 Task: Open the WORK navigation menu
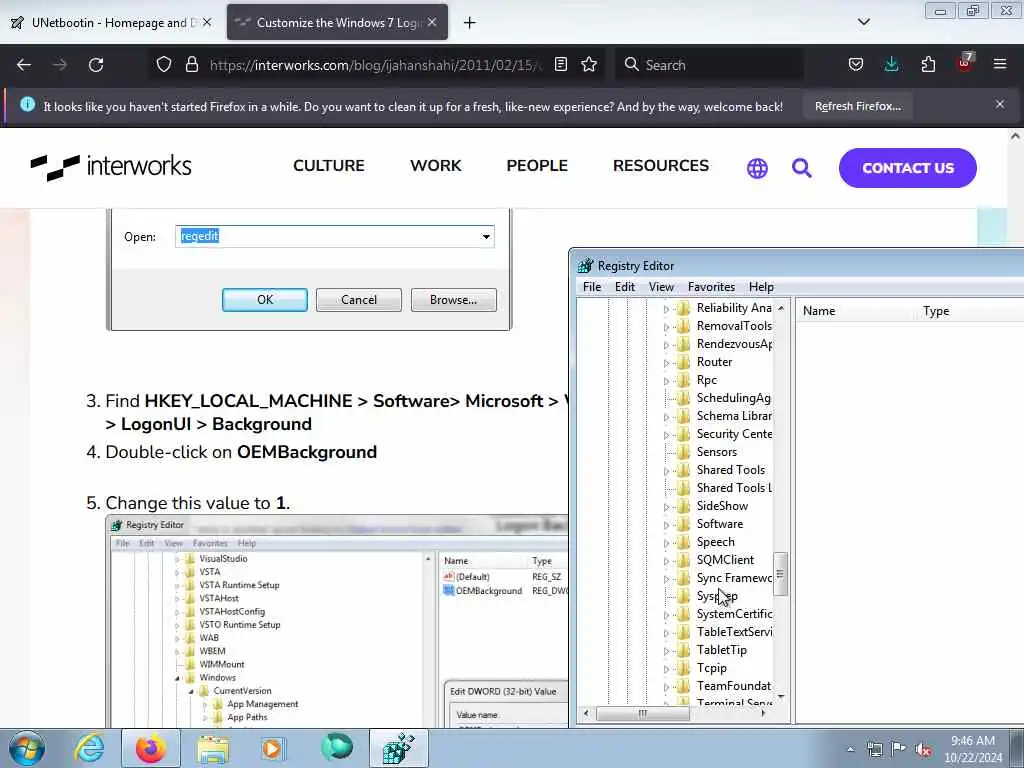436,166
